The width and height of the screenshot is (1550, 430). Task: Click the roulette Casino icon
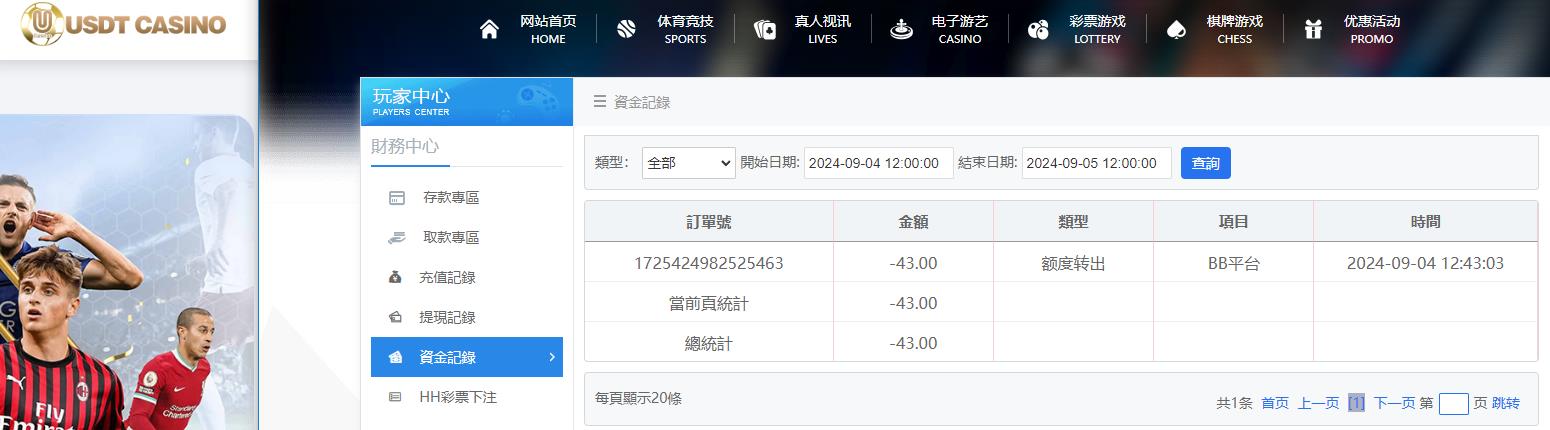[x=901, y=29]
